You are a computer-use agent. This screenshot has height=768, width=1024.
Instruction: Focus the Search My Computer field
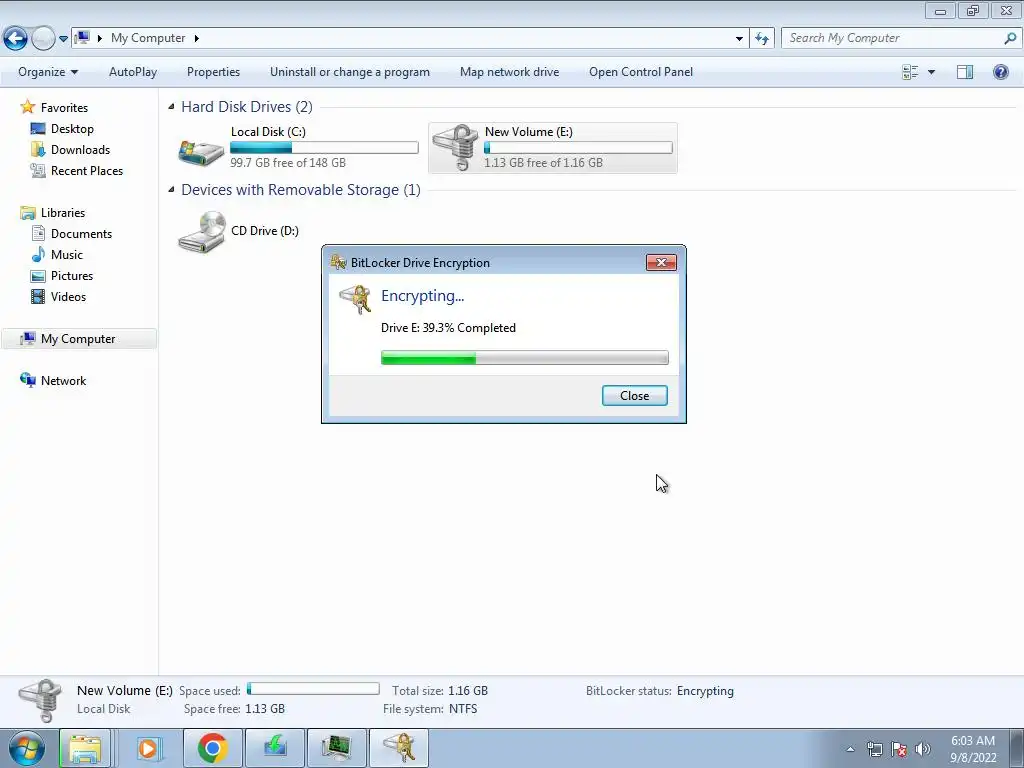(892, 38)
